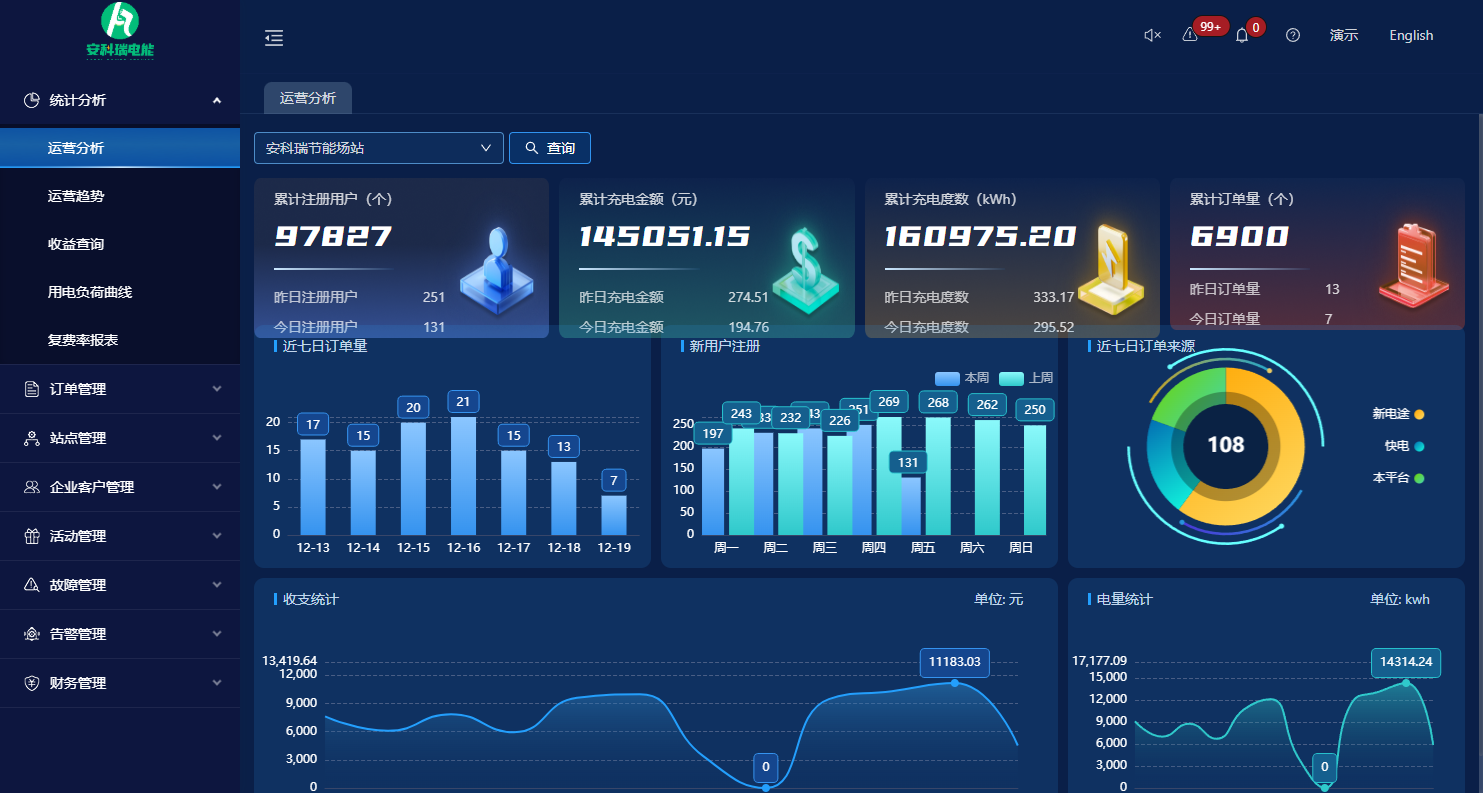
Task: Switch to the 运营分析 page tab
Action: pyautogui.click(x=308, y=98)
